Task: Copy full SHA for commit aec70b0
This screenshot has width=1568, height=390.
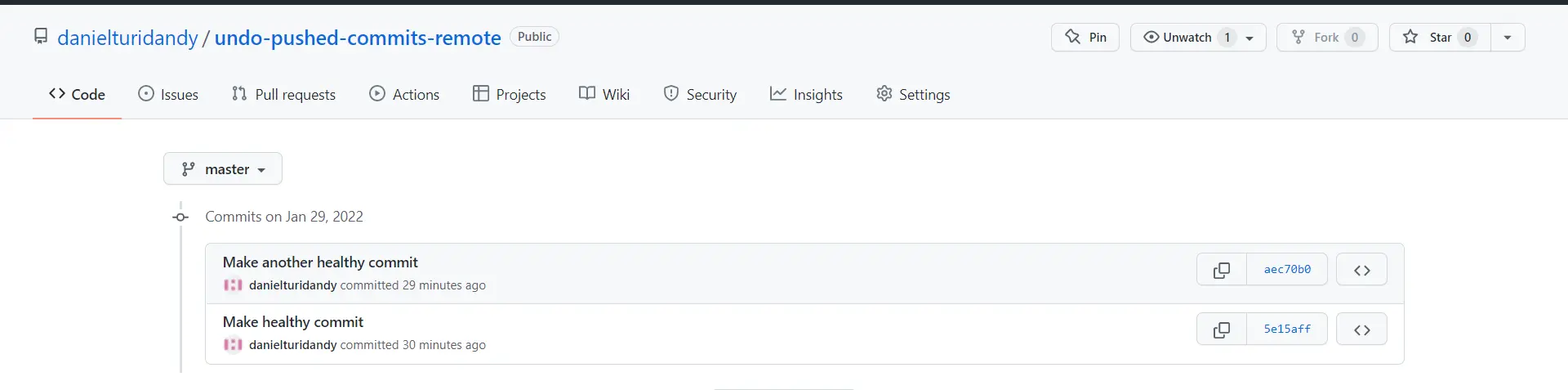Action: point(1222,270)
